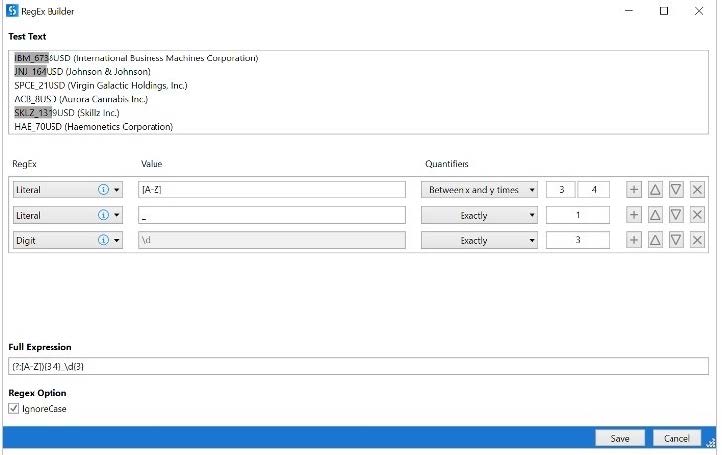This screenshot has width=722, height=455.
Task: Open the Exactly quantifier dropdown of Digit row
Action: coord(479,240)
